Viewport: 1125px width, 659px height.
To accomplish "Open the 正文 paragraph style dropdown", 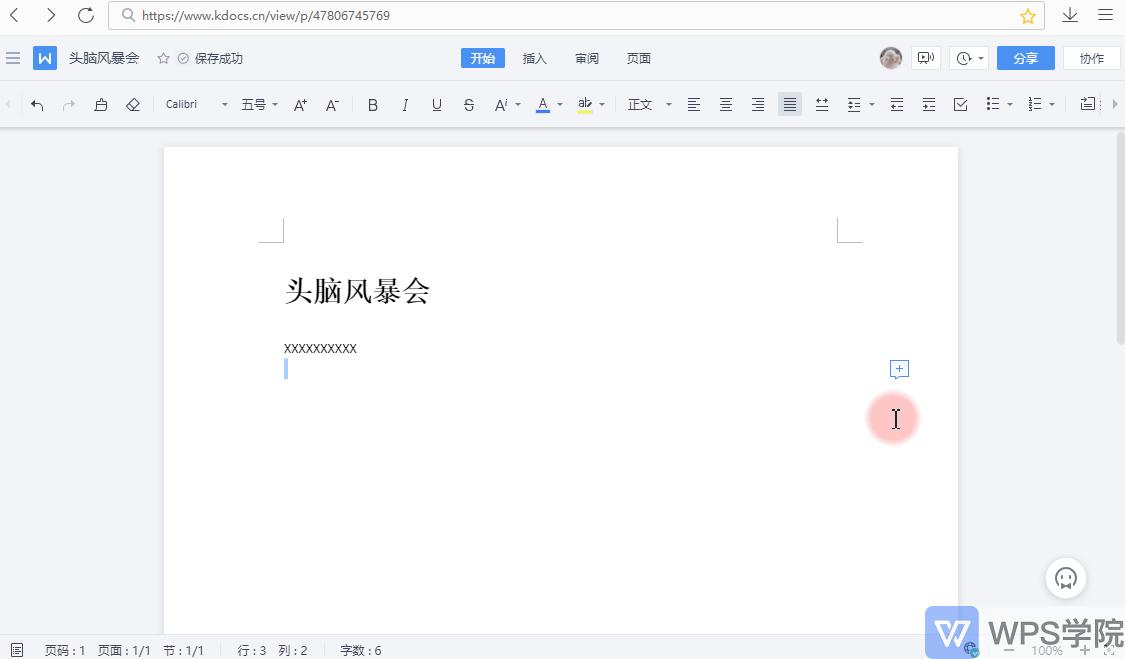I will coord(648,104).
